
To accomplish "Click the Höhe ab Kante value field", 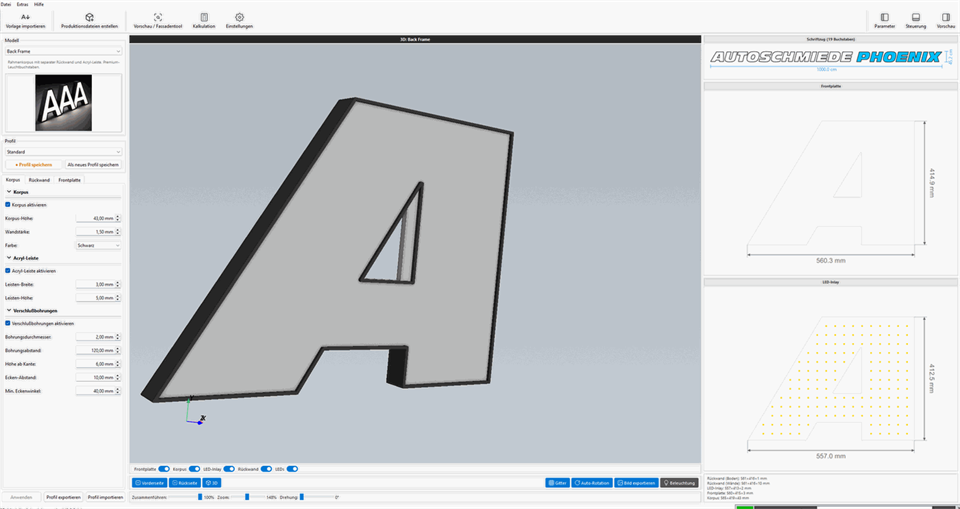I will (x=96, y=364).
